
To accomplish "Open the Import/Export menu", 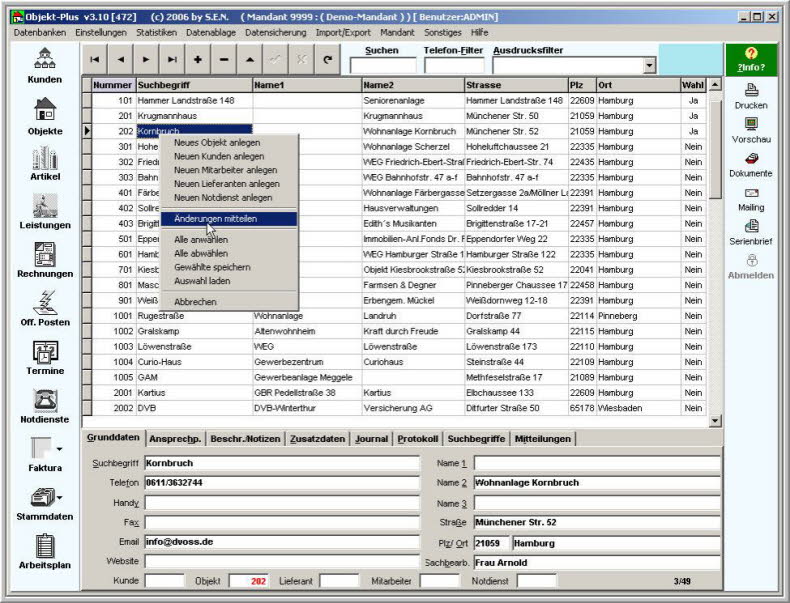I will click(343, 32).
